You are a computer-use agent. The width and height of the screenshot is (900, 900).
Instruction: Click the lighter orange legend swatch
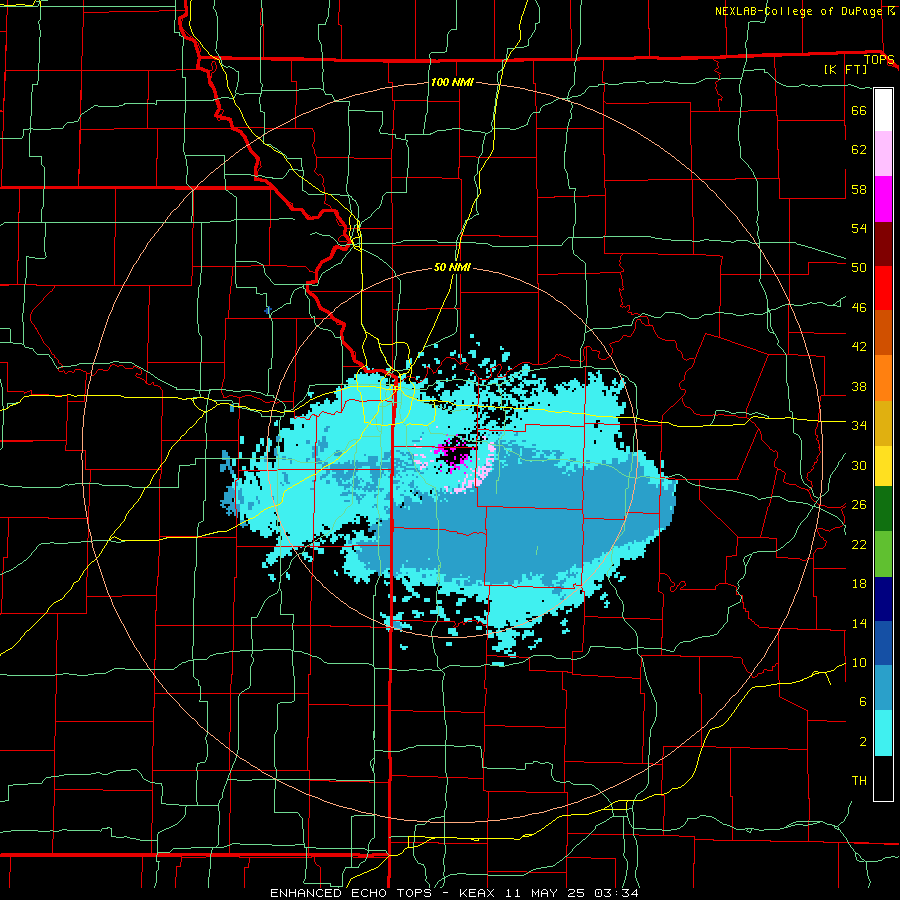(x=883, y=378)
